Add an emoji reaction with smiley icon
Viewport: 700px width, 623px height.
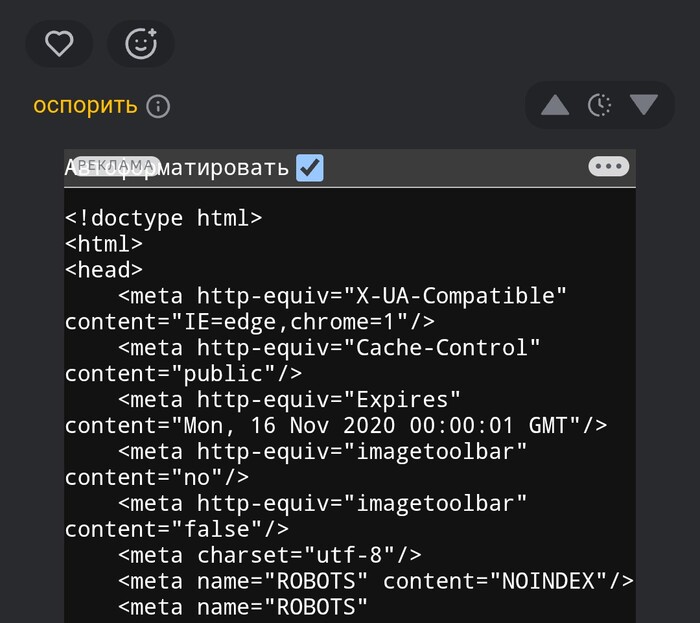click(141, 44)
